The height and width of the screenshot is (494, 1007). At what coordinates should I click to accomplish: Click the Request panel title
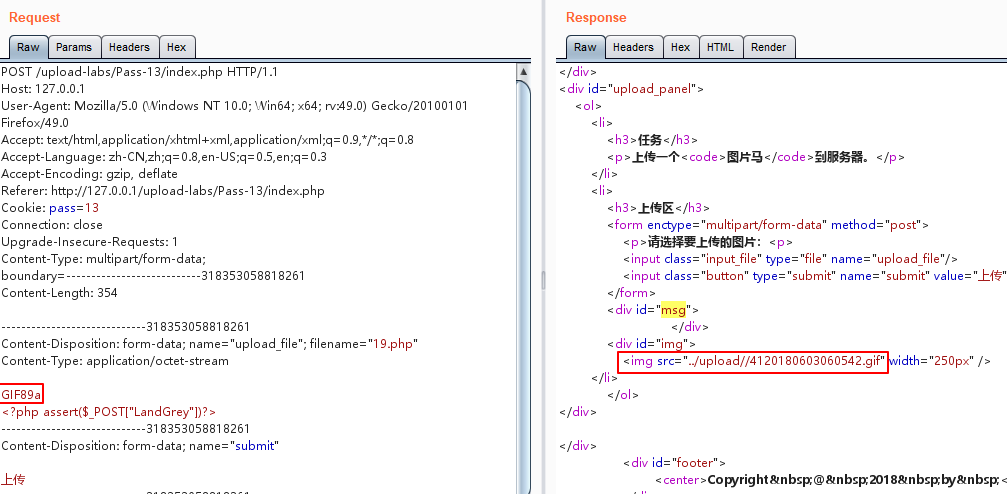pyautogui.click(x=34, y=17)
